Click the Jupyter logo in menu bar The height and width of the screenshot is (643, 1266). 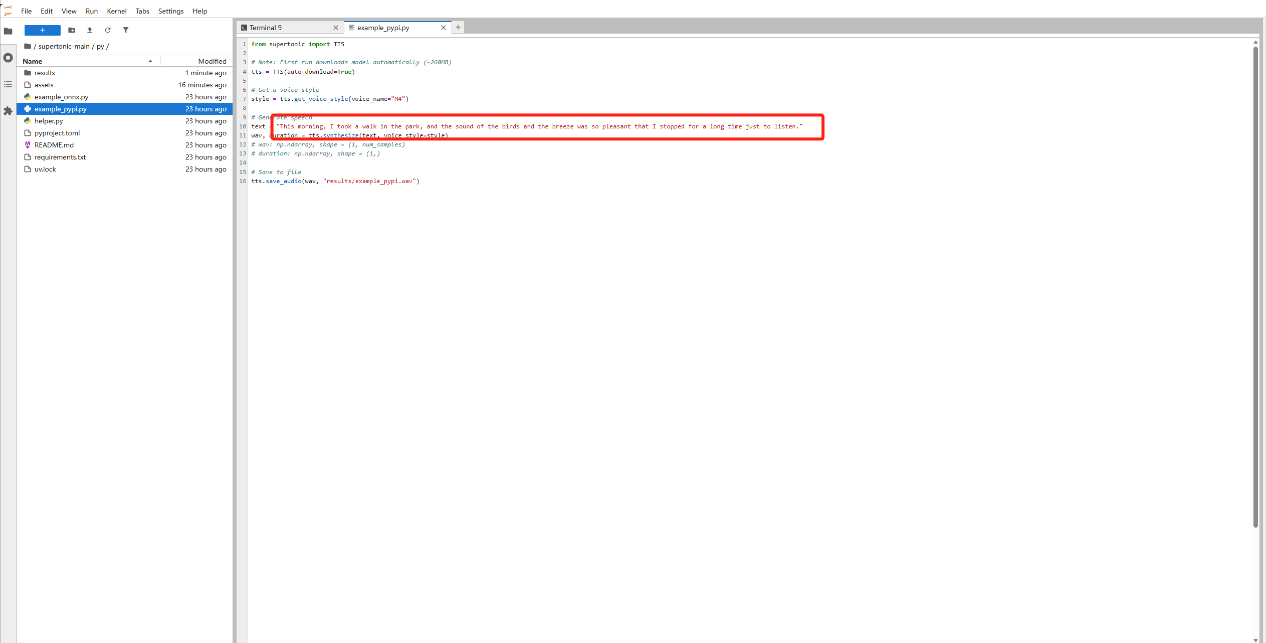coord(8,10)
